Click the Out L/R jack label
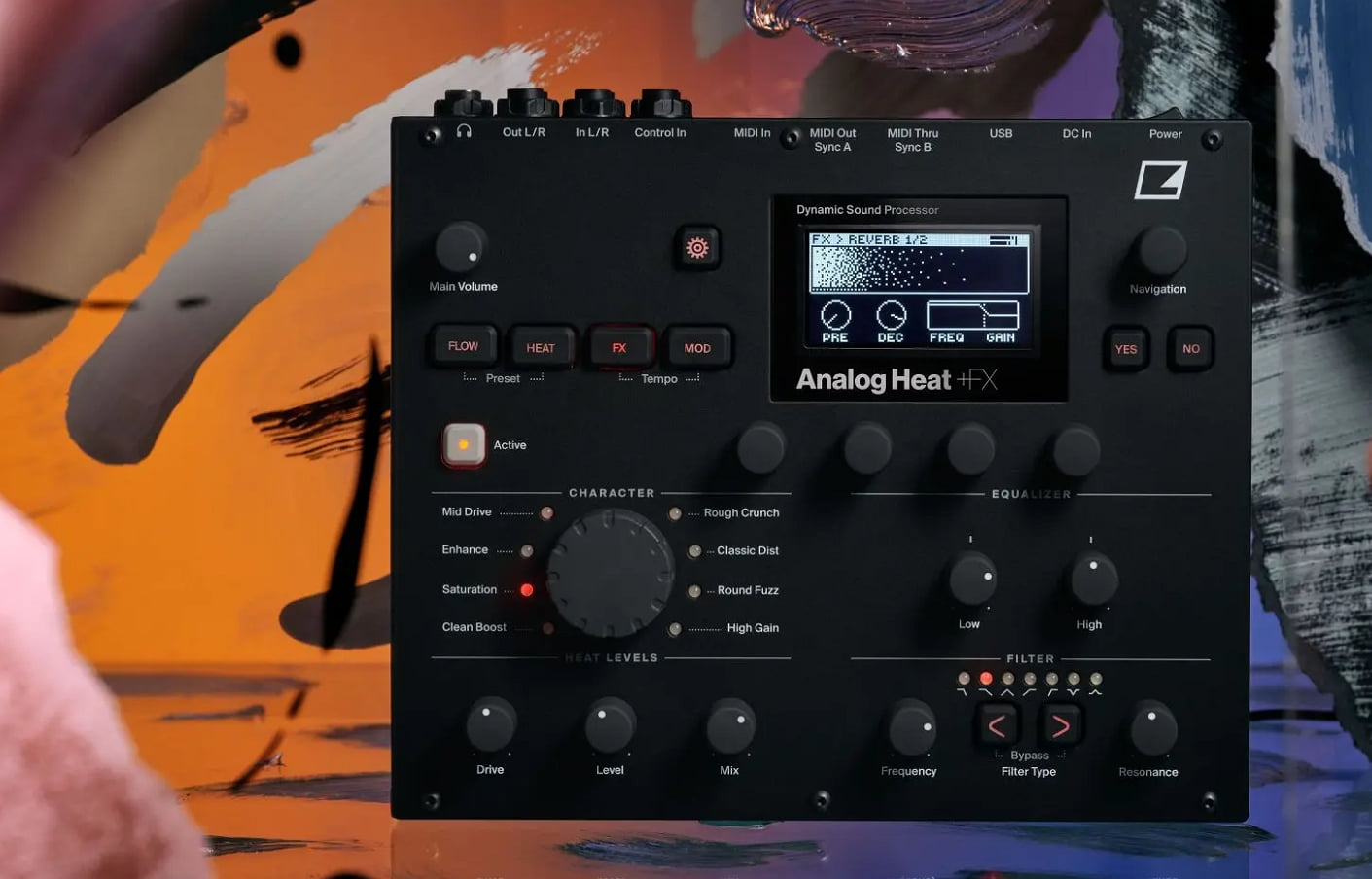 coord(524,132)
